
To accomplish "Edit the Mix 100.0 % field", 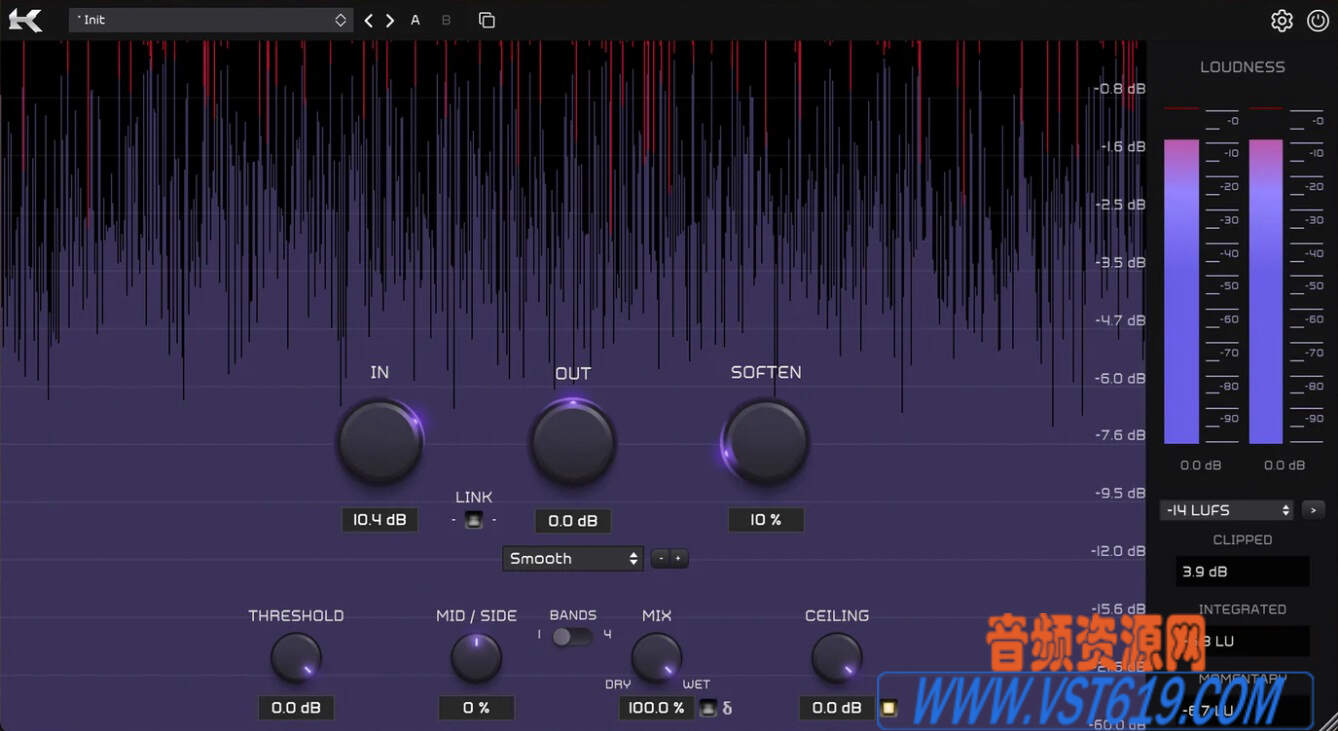I will (656, 708).
